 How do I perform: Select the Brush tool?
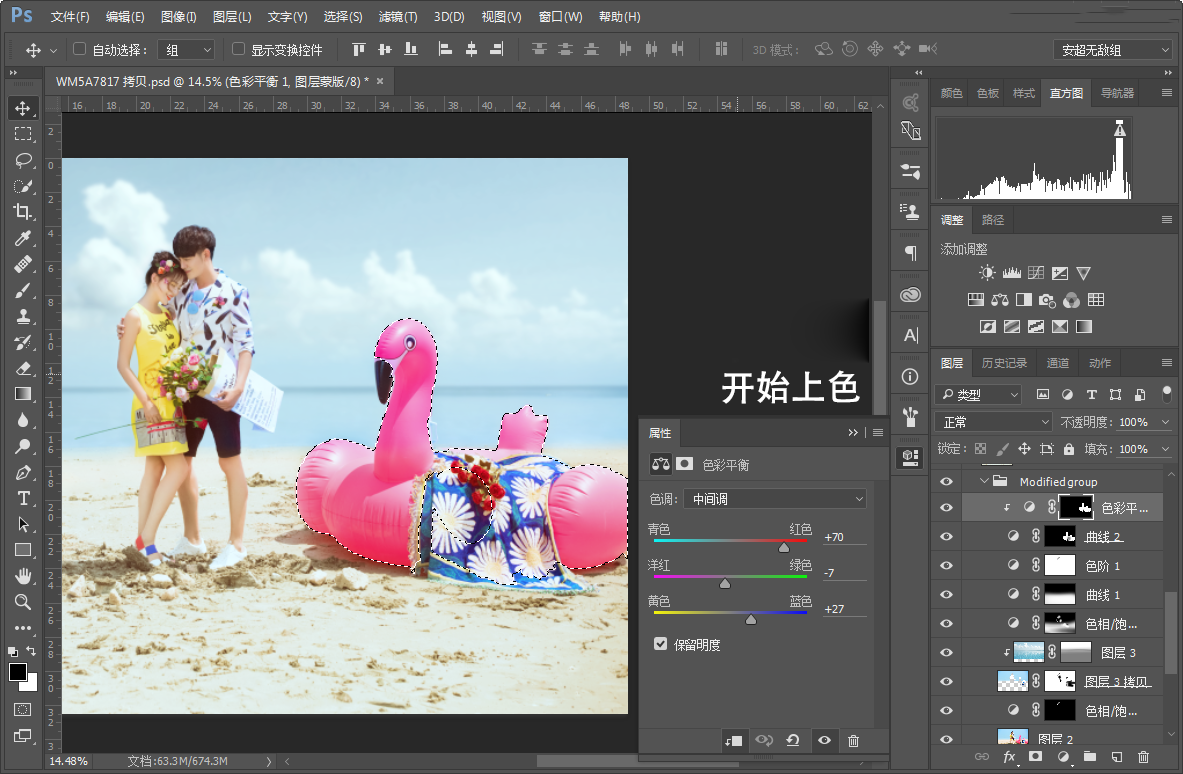[23, 290]
